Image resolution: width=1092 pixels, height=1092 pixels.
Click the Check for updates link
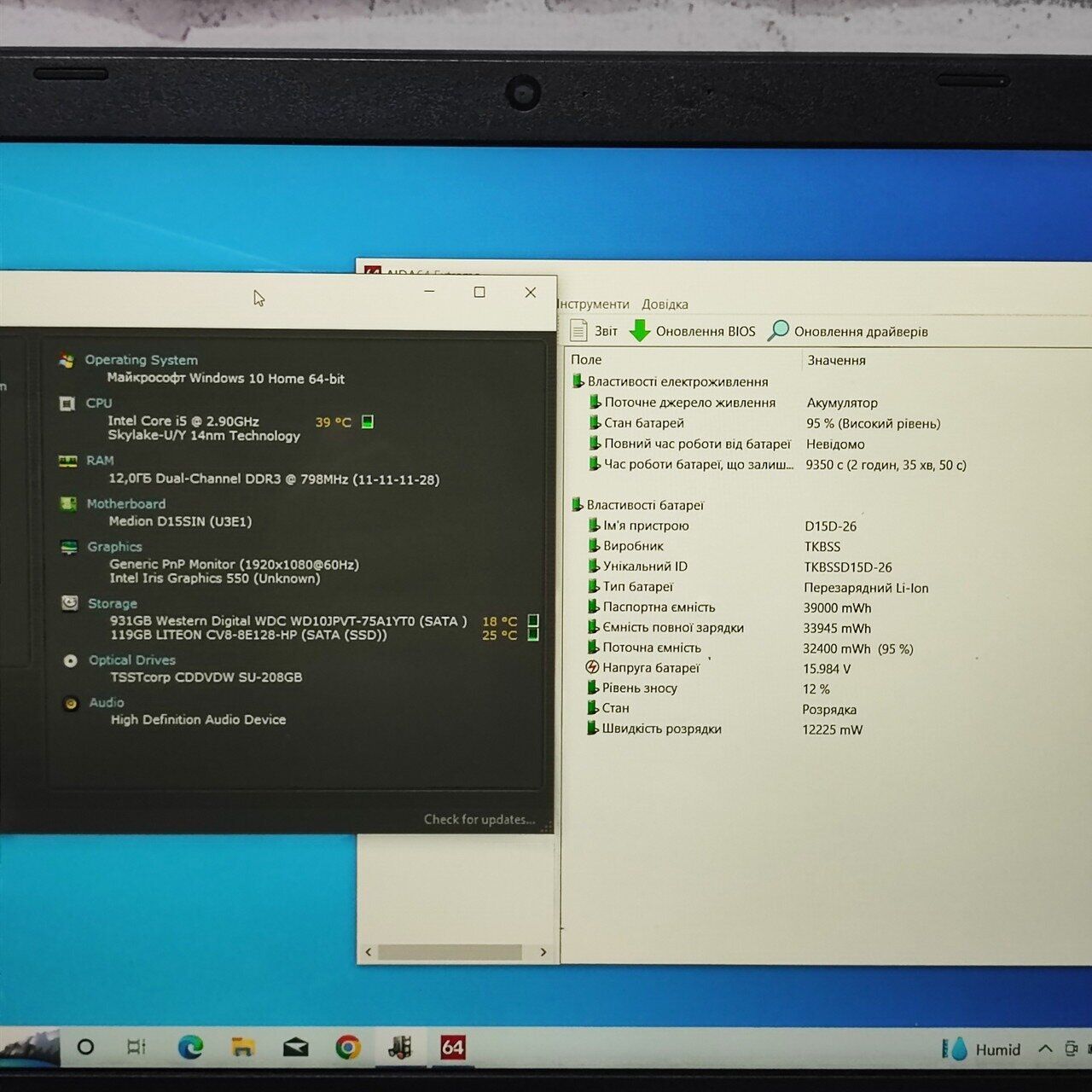[x=479, y=819]
